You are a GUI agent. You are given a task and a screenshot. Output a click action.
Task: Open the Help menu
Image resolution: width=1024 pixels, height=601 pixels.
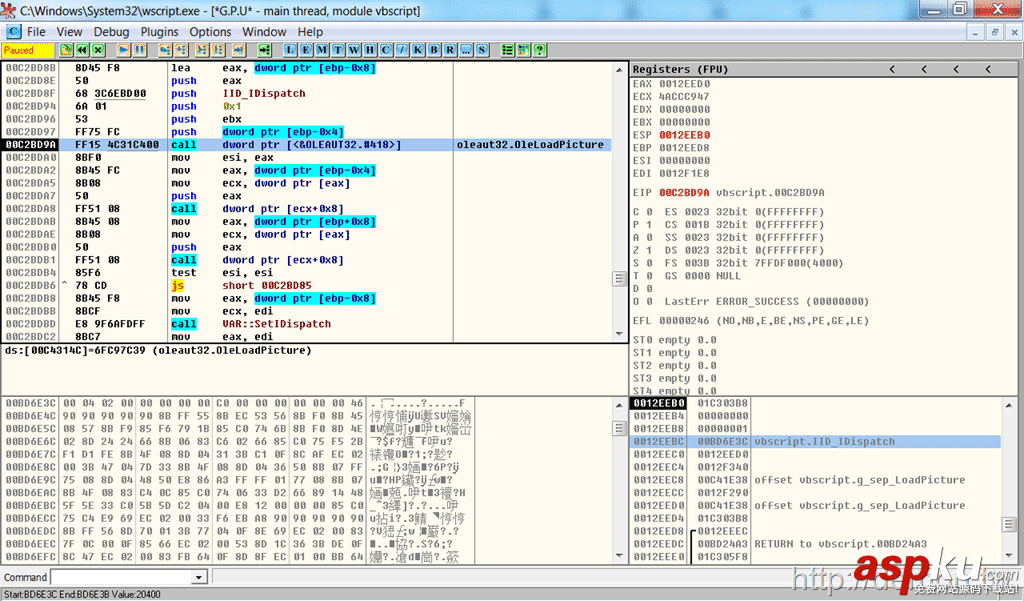(x=310, y=31)
